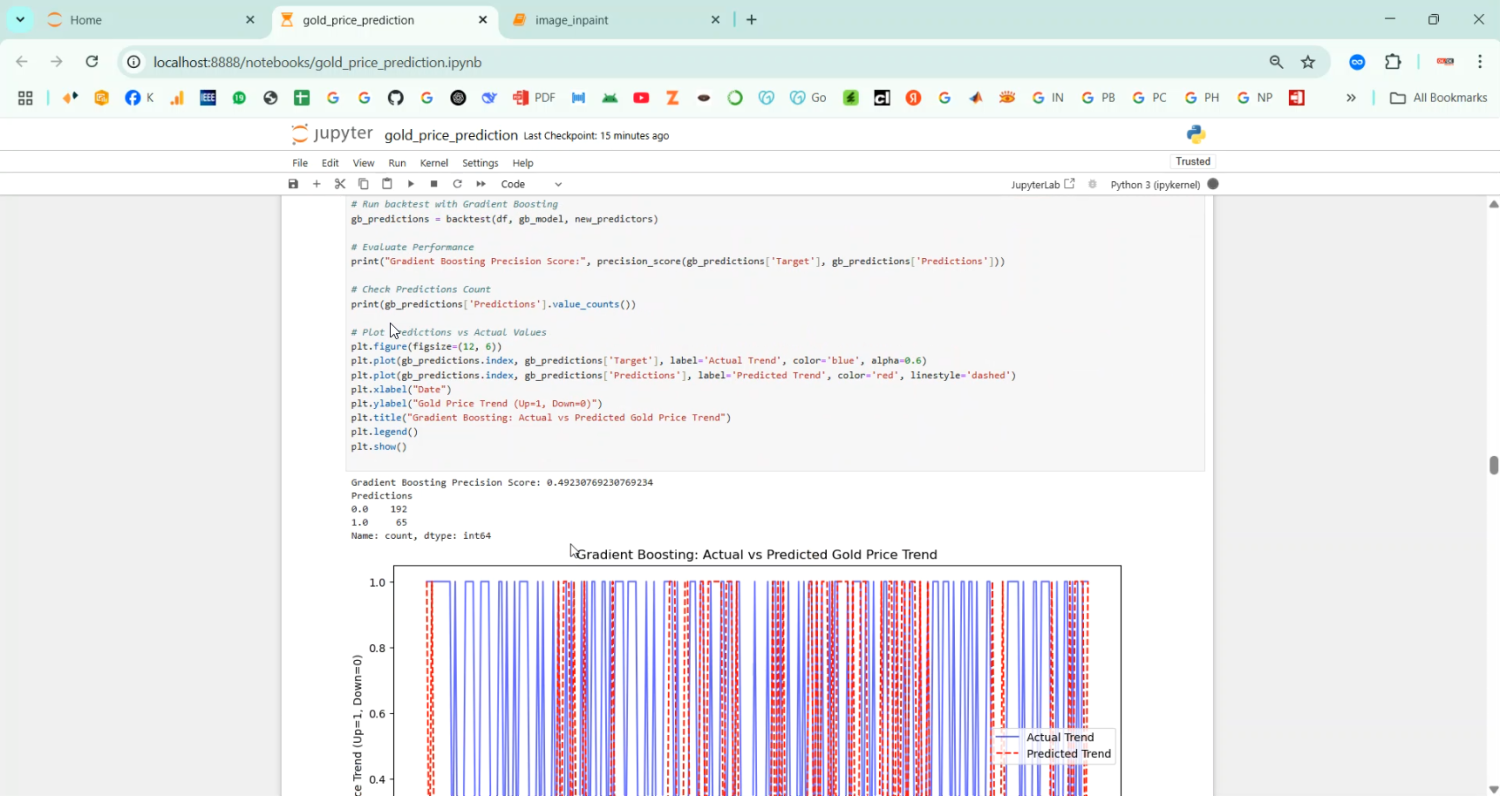This screenshot has height=796, width=1500.
Task: Open Chrome's three-dot menu
Action: point(1481,61)
